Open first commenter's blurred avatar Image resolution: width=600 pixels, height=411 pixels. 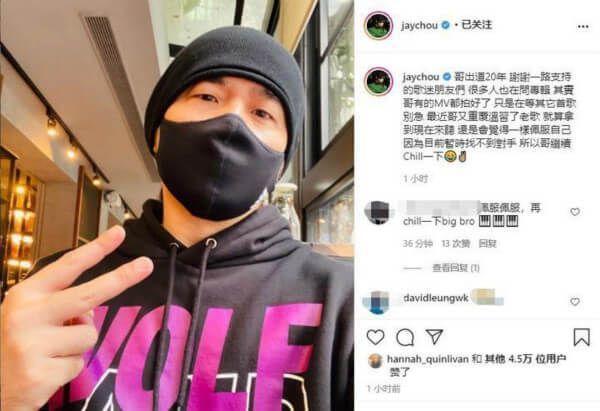tap(378, 212)
